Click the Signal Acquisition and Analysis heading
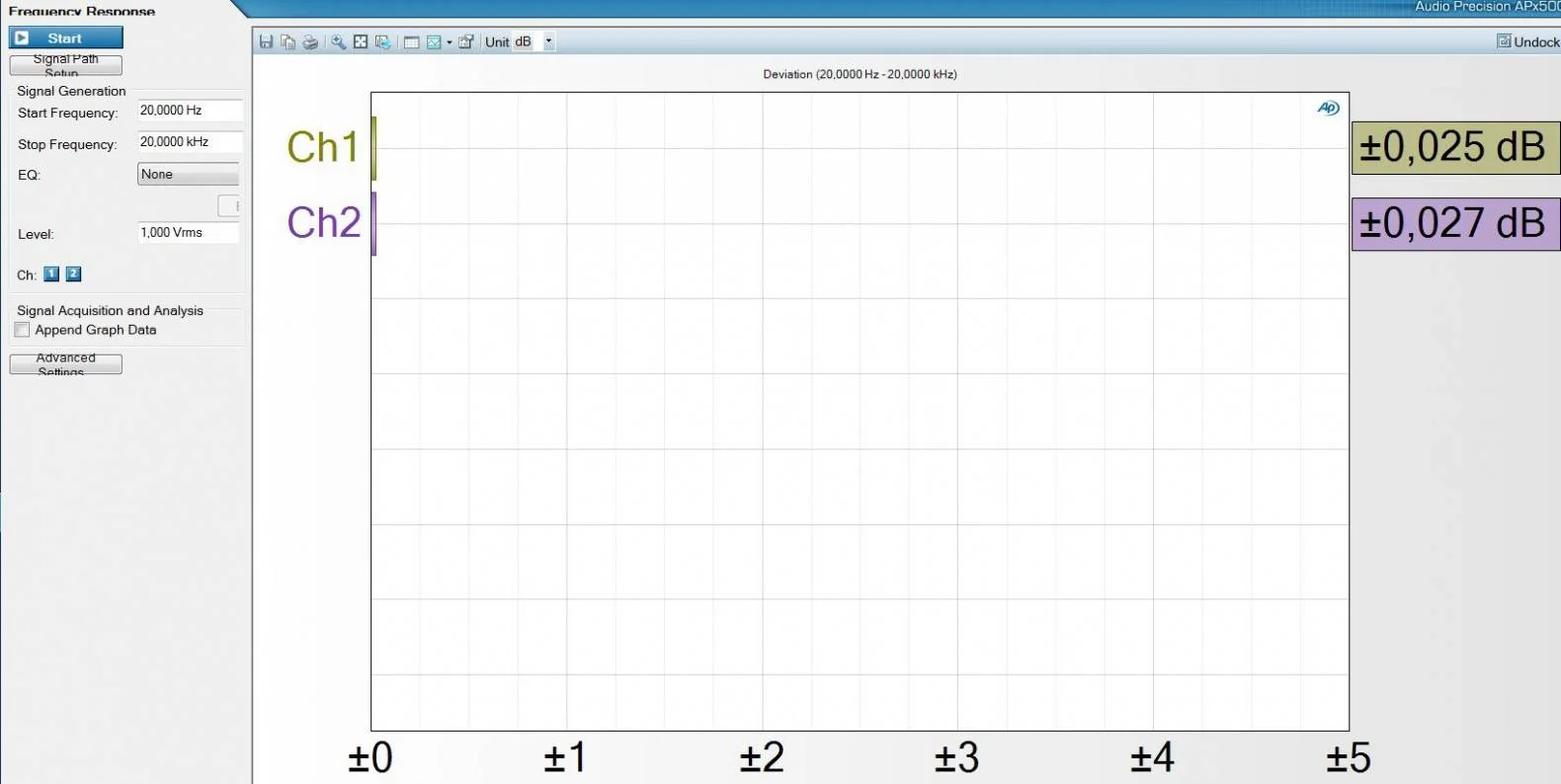This screenshot has width=1561, height=784. (x=110, y=310)
